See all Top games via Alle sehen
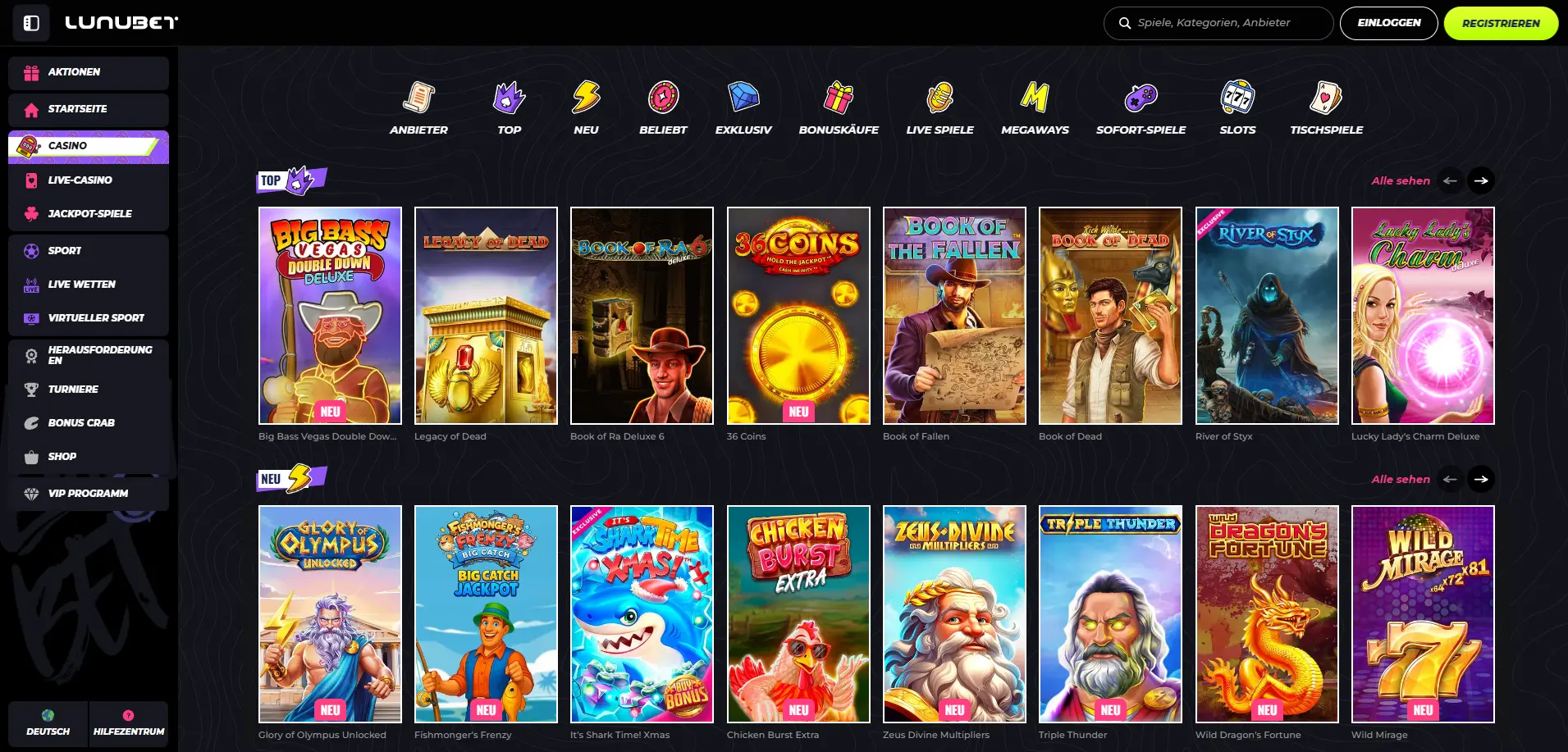 [1400, 181]
